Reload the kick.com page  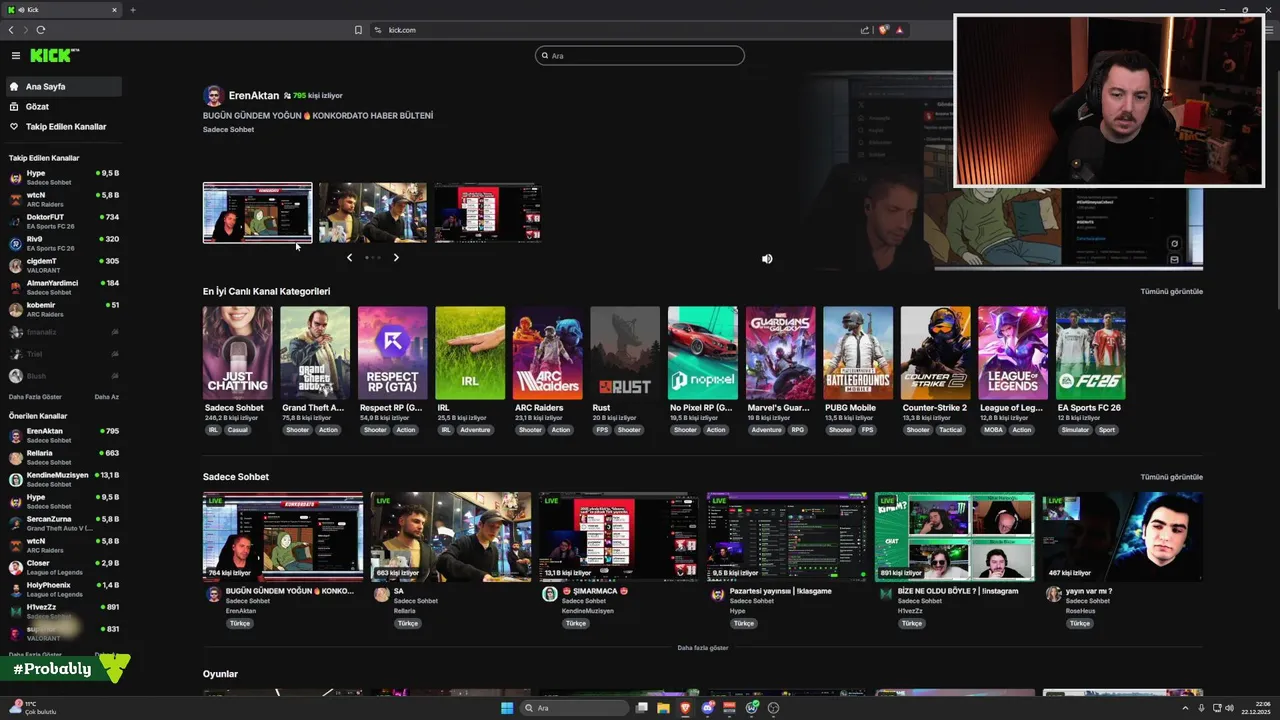(x=41, y=30)
